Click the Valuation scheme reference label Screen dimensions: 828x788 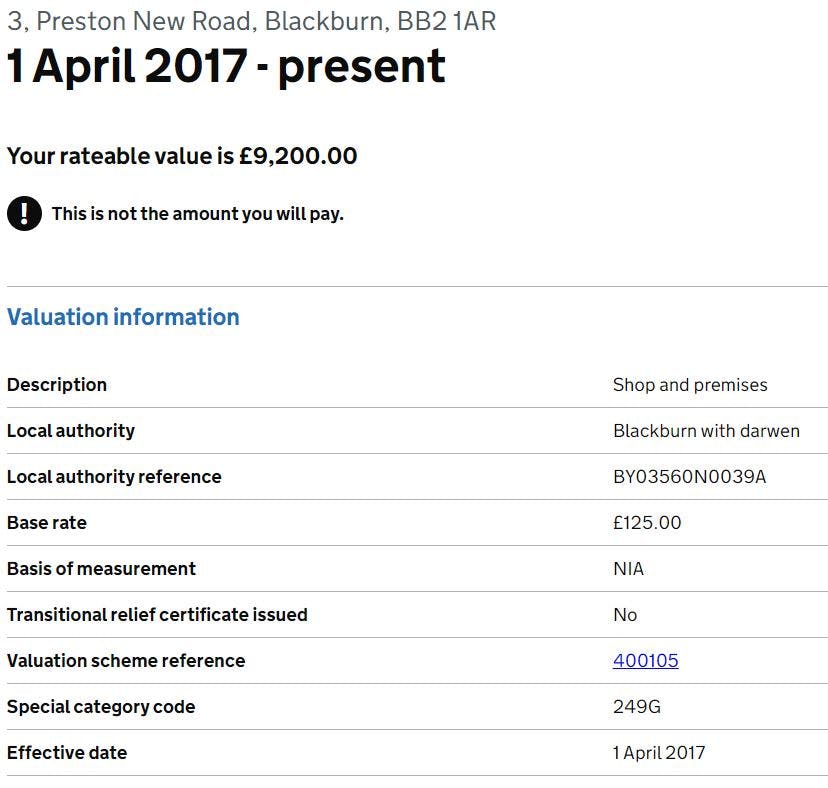[126, 661]
